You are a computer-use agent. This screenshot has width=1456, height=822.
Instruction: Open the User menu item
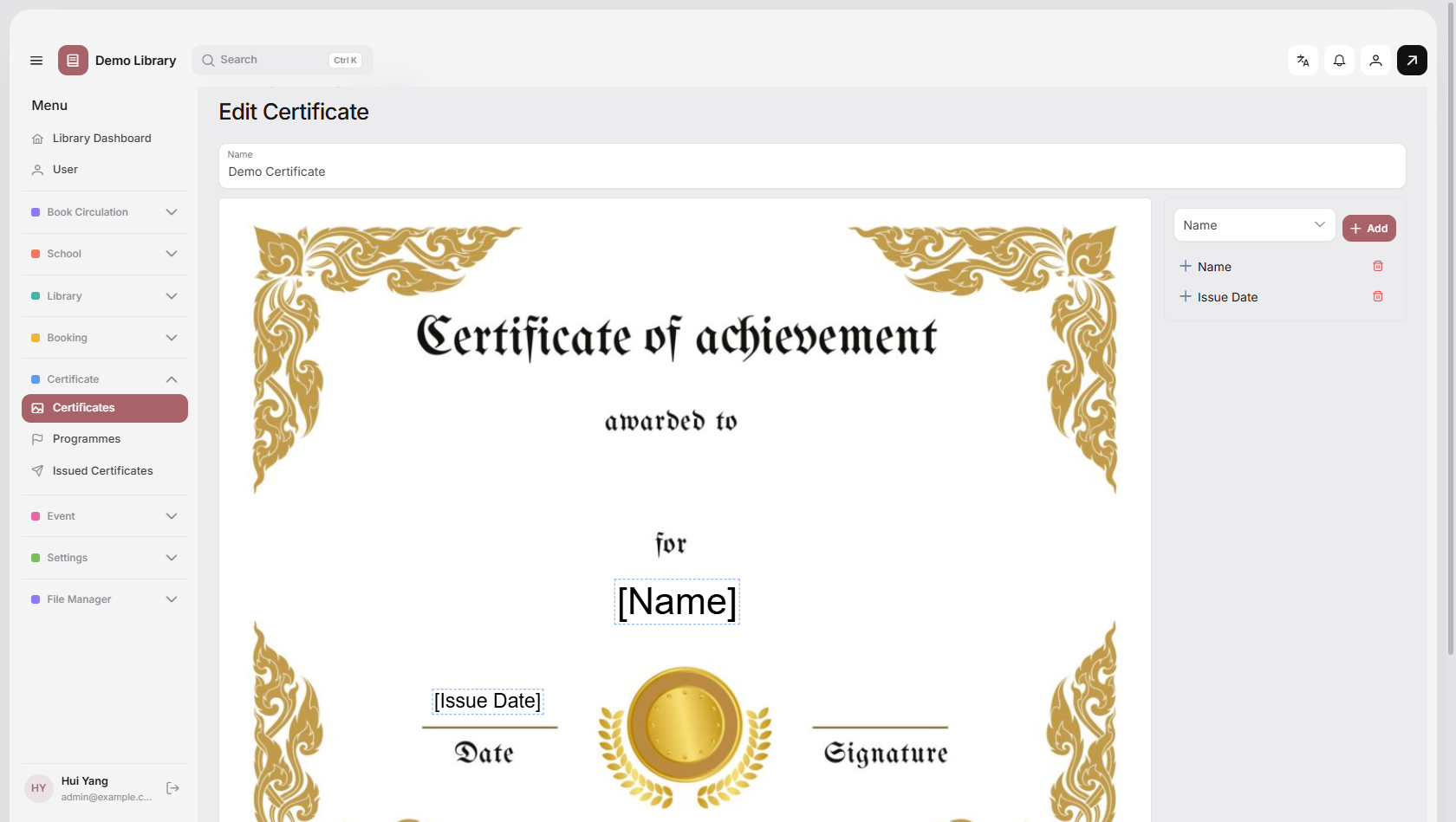pos(104,170)
